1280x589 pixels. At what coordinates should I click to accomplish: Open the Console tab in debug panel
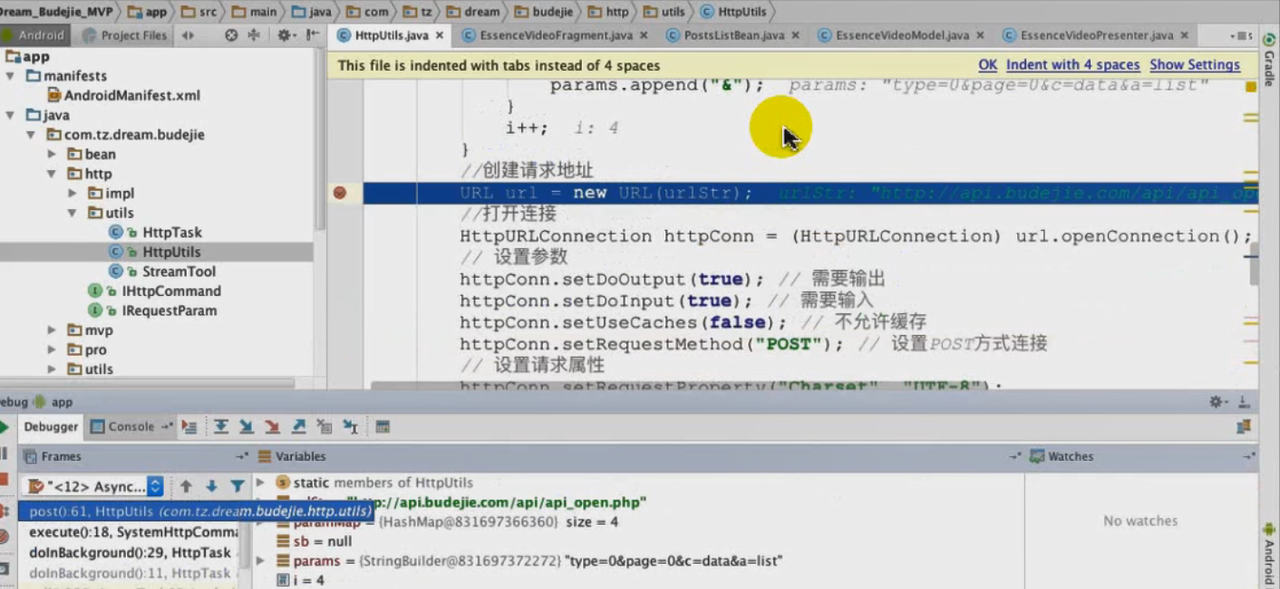(x=130, y=427)
